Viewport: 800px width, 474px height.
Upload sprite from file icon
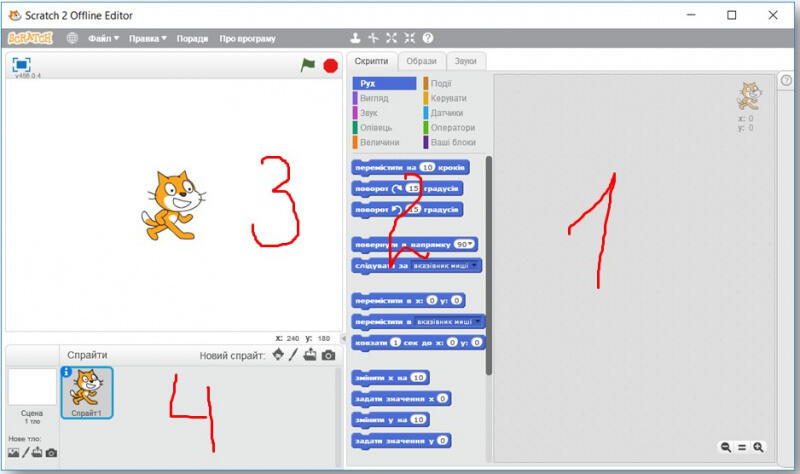310,355
